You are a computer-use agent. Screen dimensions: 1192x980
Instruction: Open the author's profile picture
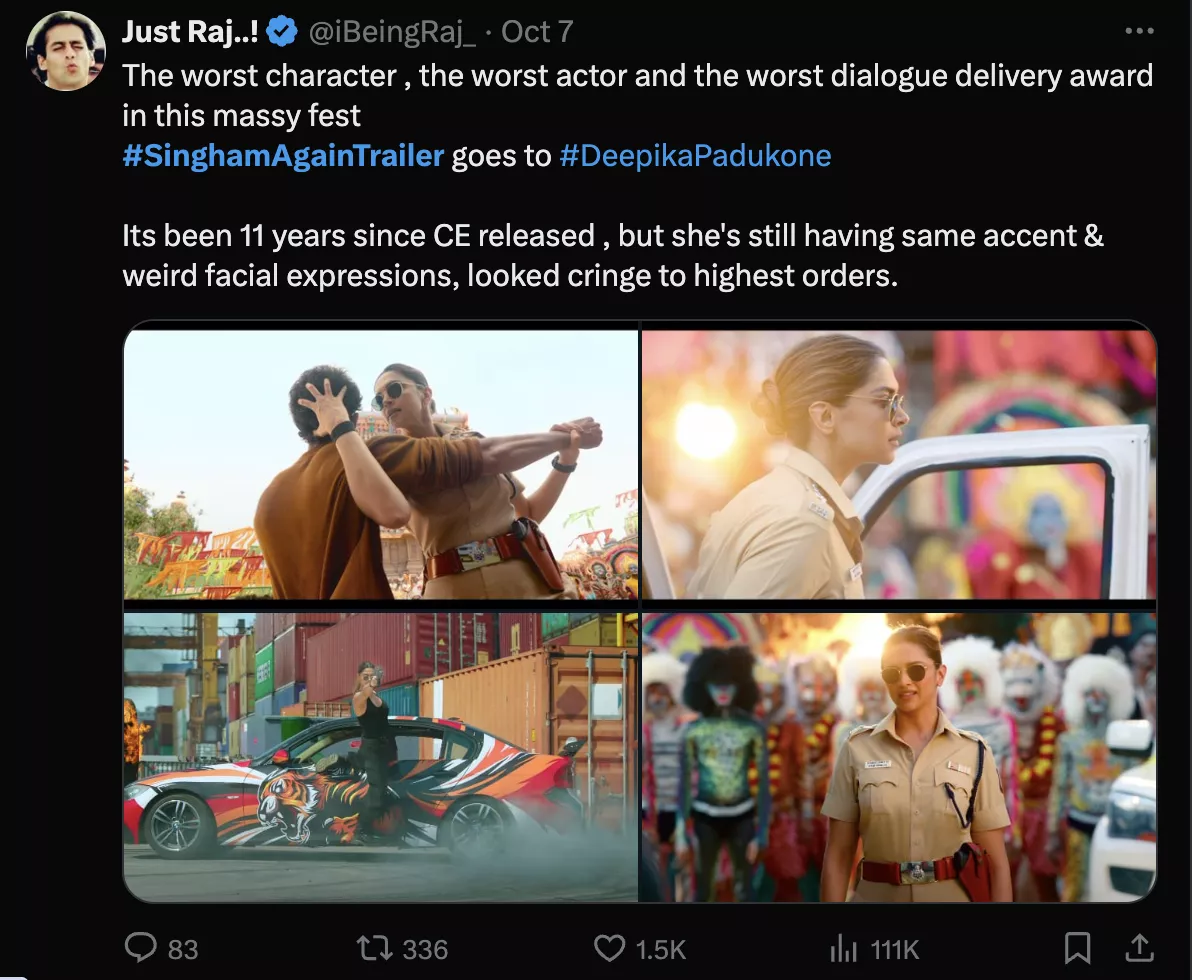66,51
